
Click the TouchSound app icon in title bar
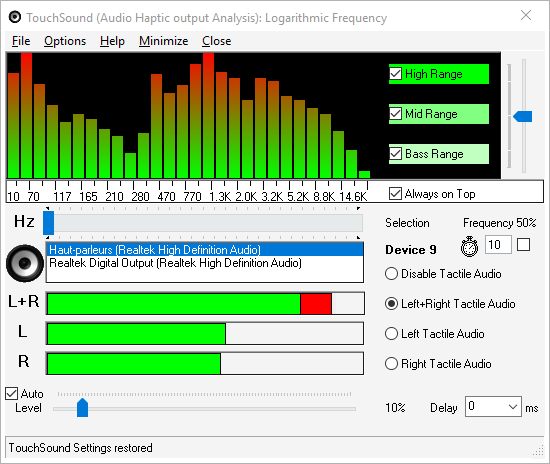(15, 17)
